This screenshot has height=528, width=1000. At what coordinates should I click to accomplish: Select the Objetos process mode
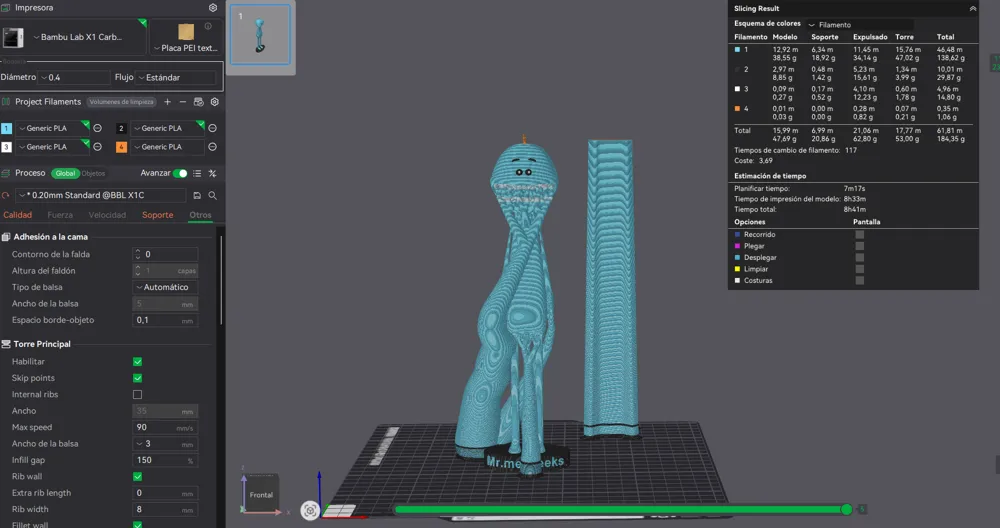pyautogui.click(x=93, y=173)
